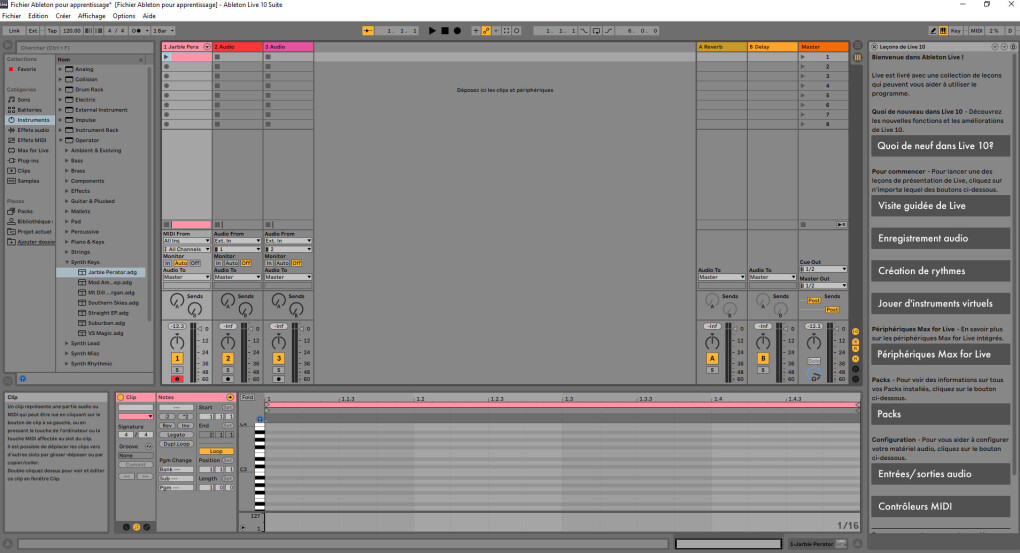Viewport: 1020px width, 553px height.
Task: Set track 2 Monitor to In
Action: click(x=219, y=263)
